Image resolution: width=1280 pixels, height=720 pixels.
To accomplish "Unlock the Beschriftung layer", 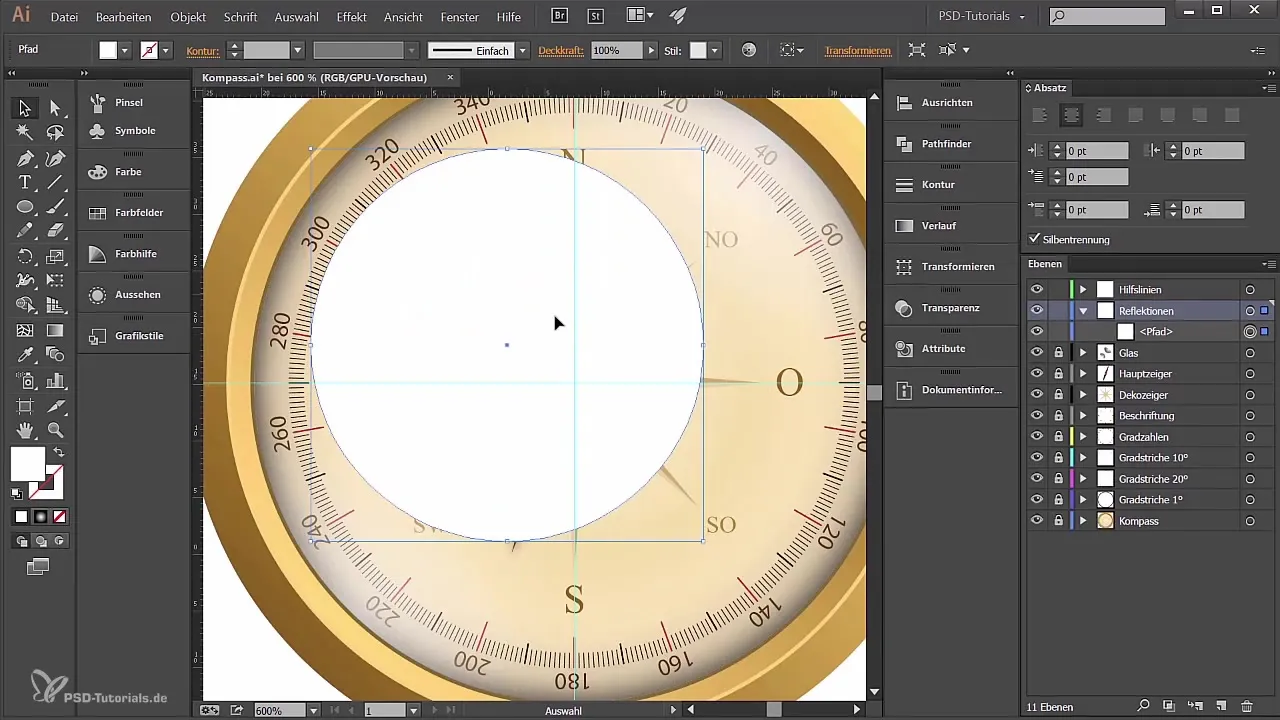I will [x=1058, y=415].
